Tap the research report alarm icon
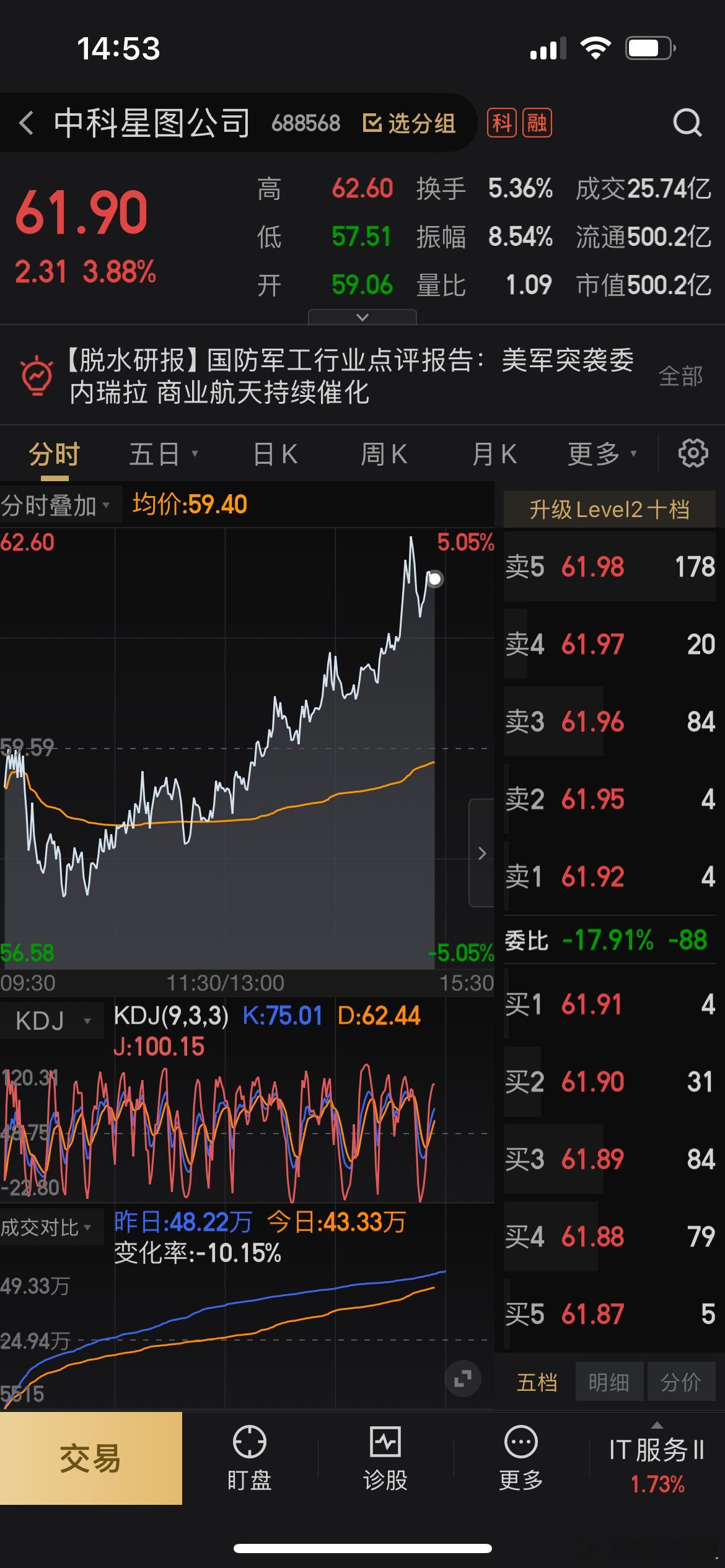725x1568 pixels. point(37,375)
